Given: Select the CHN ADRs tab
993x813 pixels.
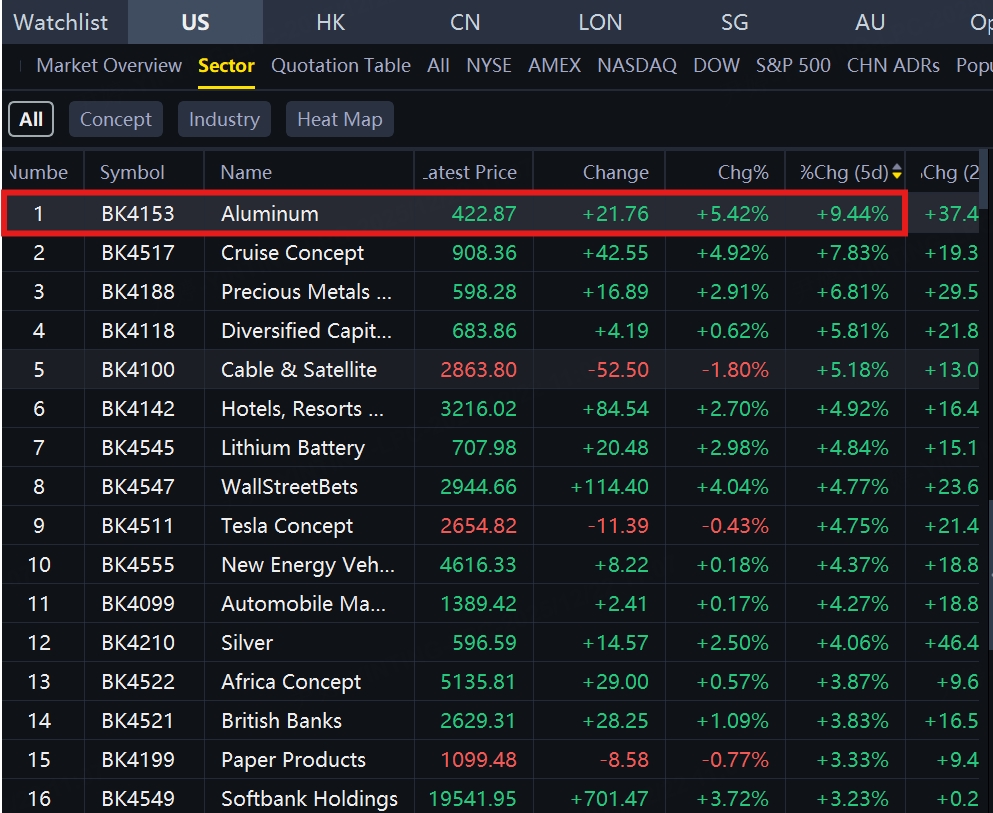Looking at the screenshot, I should click(893, 66).
